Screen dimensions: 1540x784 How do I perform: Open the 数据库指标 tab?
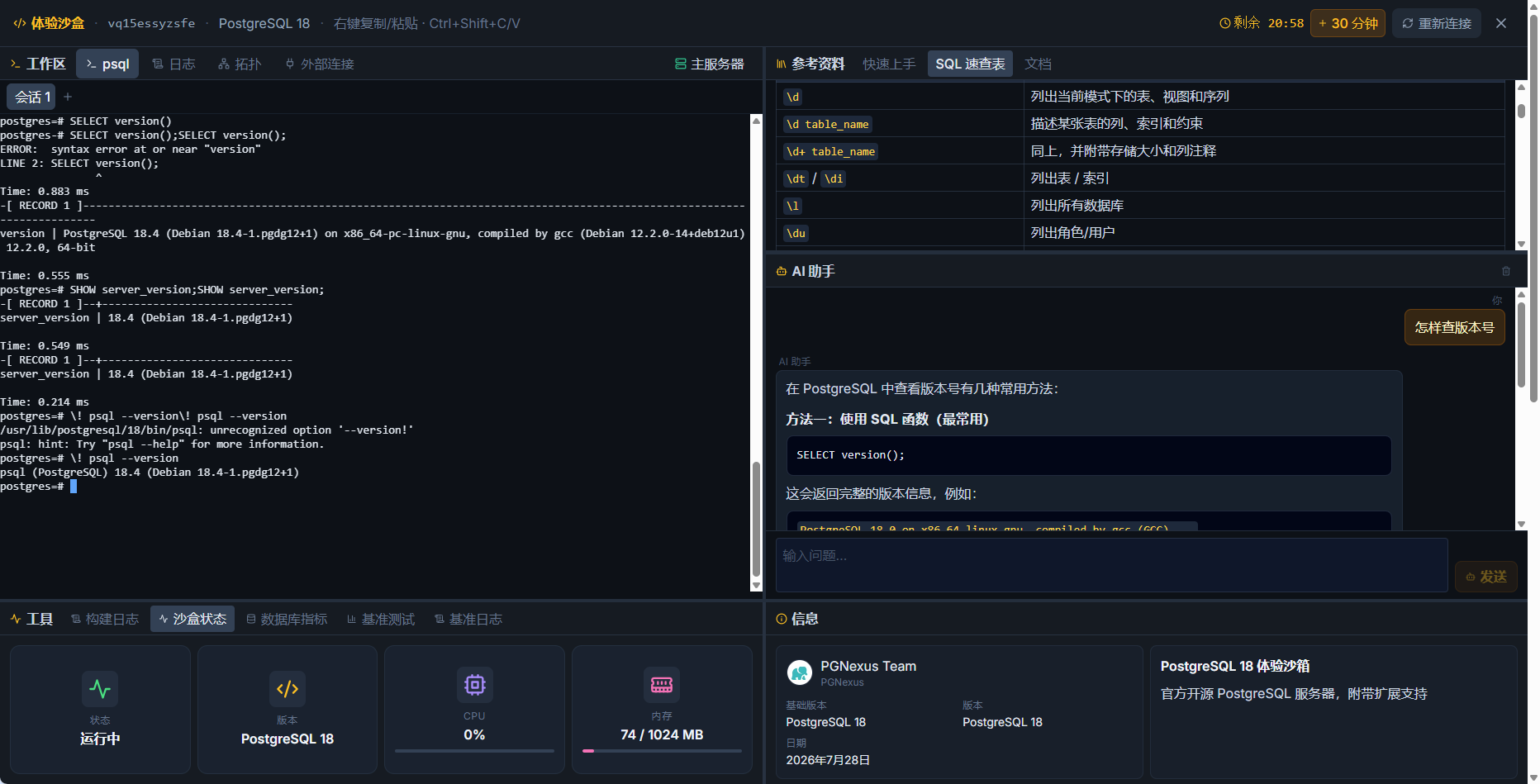tap(287, 619)
